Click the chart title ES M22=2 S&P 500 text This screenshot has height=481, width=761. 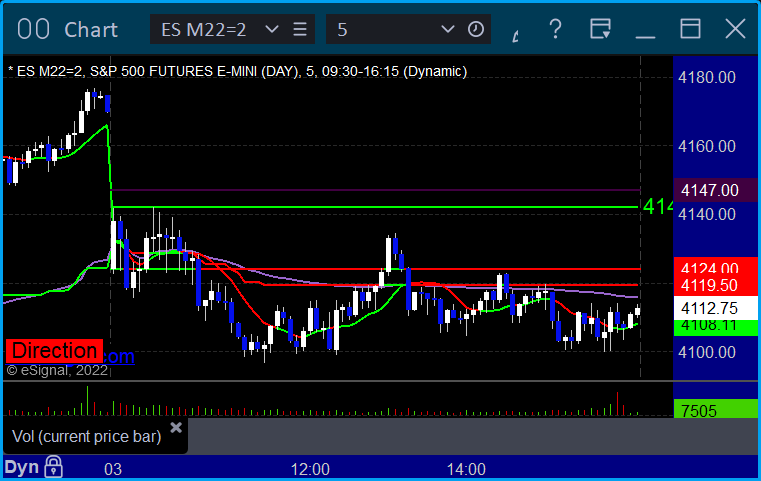pos(238,71)
